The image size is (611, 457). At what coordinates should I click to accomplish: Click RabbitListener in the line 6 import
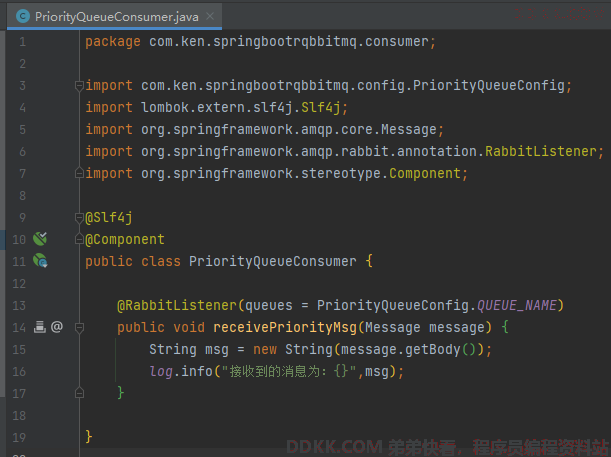540,151
